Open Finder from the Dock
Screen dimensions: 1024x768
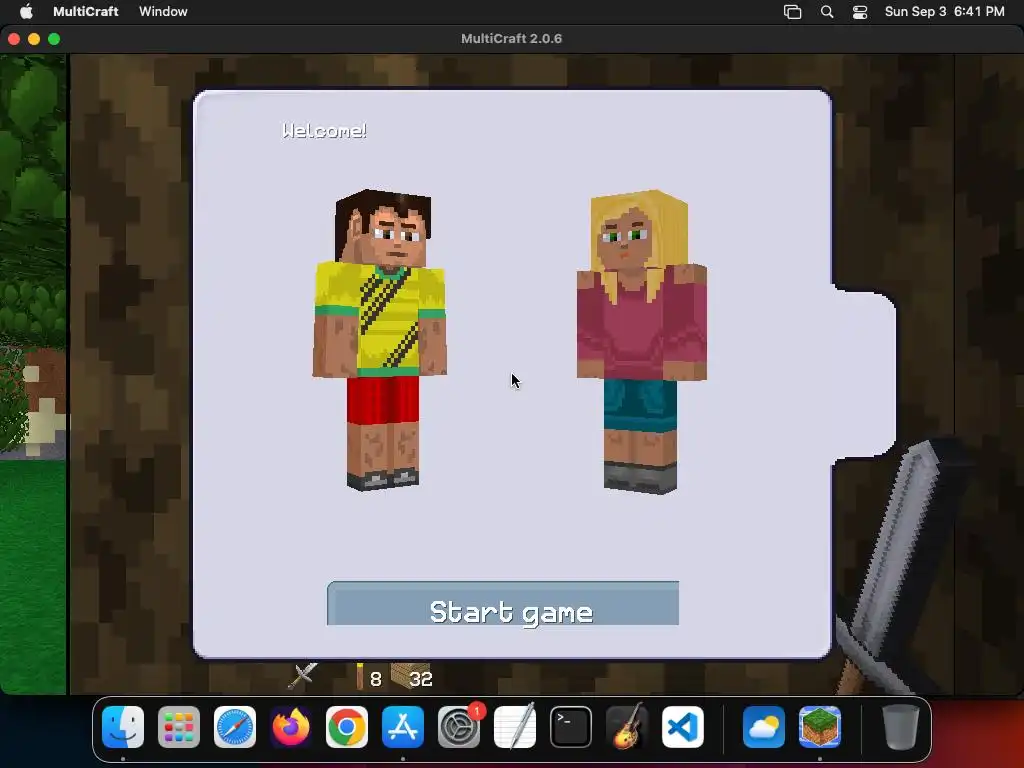pos(123,727)
